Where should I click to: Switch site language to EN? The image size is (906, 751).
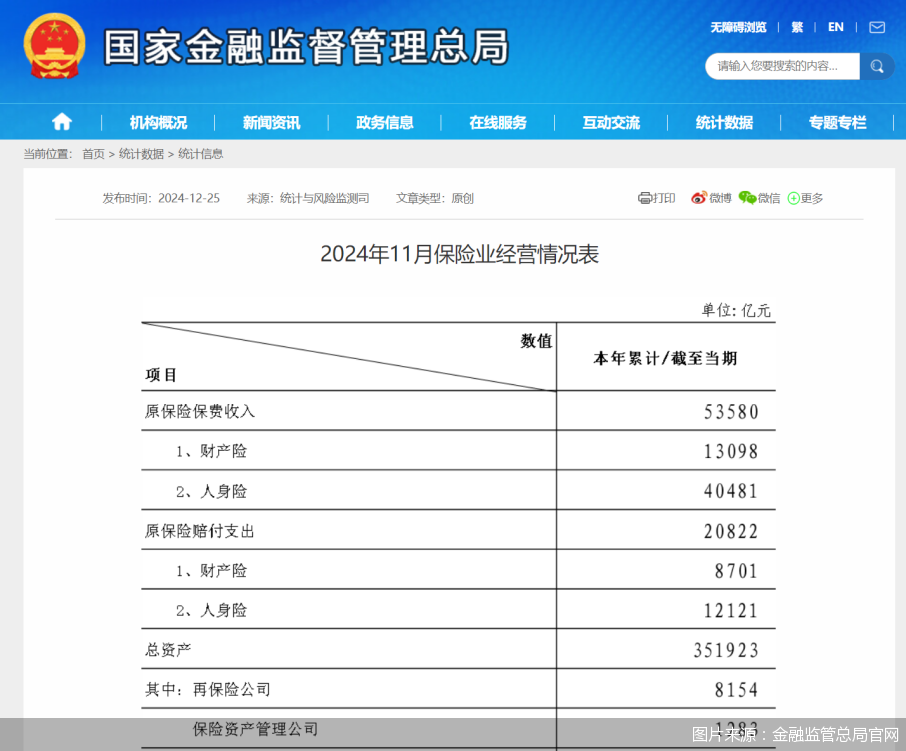pos(835,27)
